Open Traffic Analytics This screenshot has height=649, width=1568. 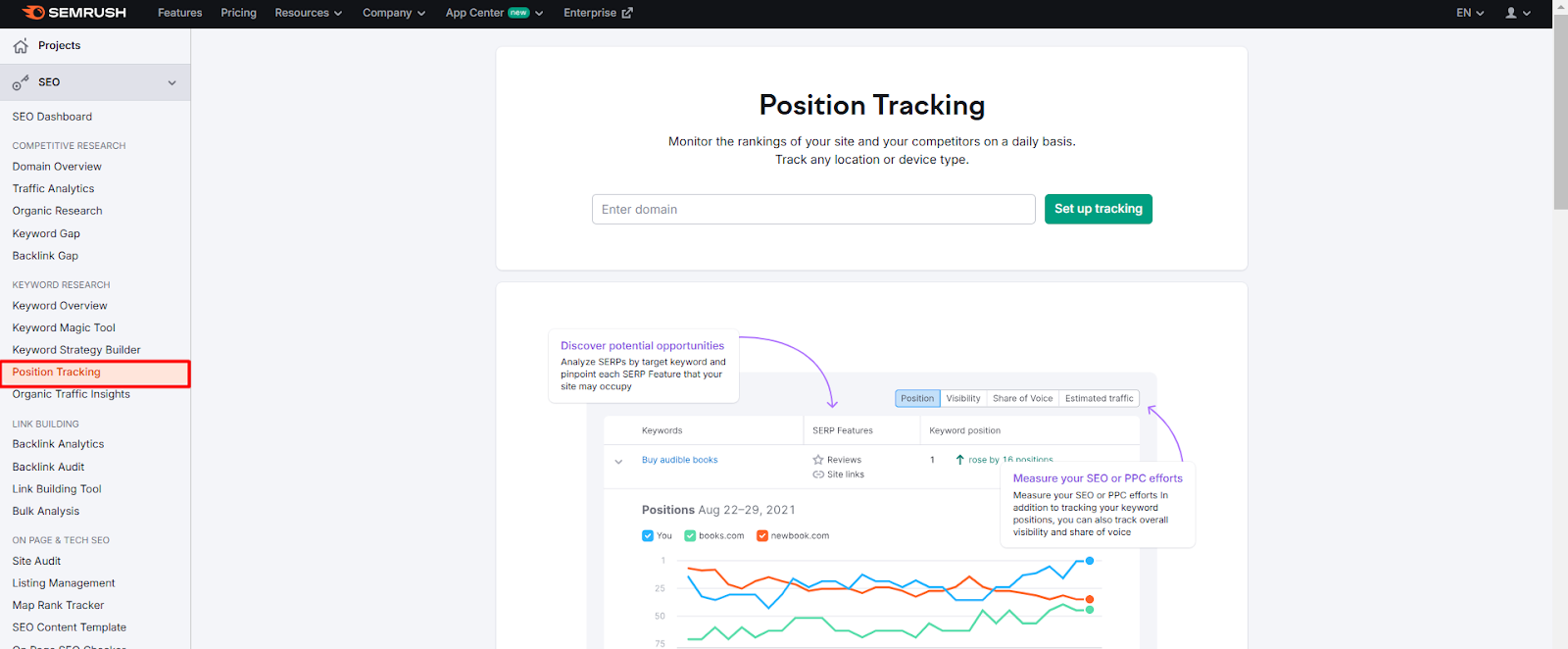(x=53, y=188)
